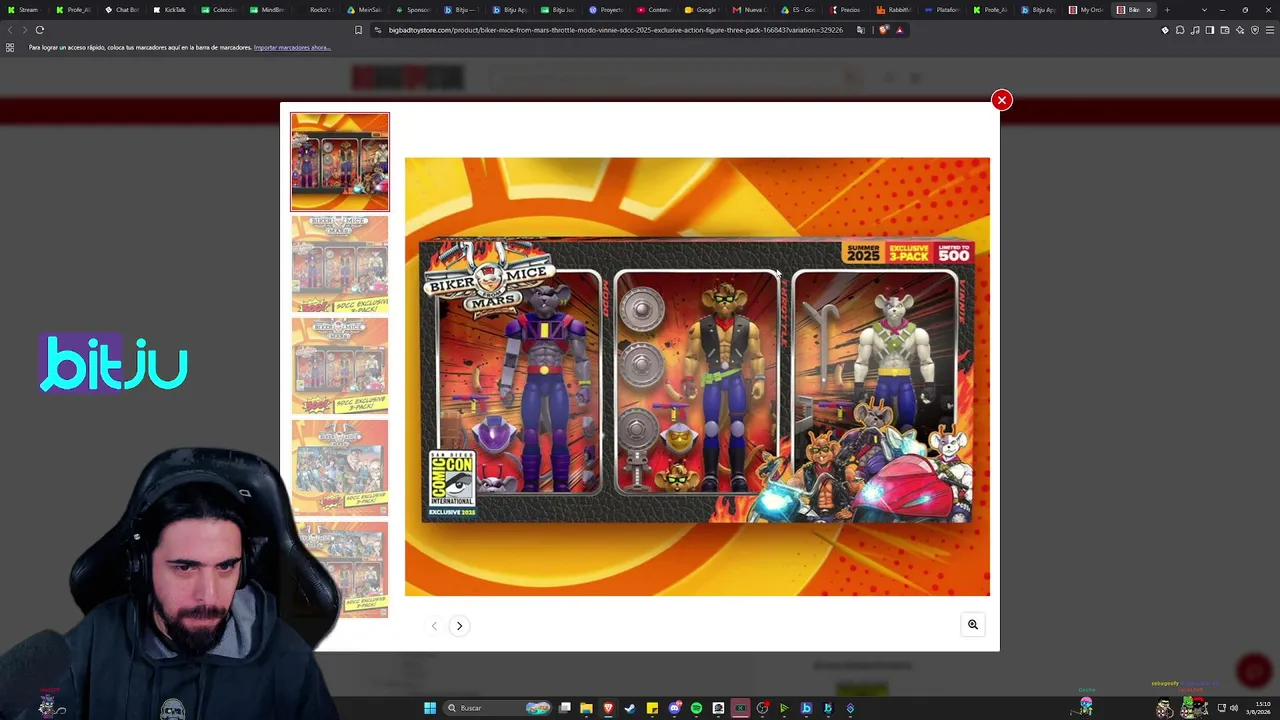Switch to the MindBre tab

[267, 10]
